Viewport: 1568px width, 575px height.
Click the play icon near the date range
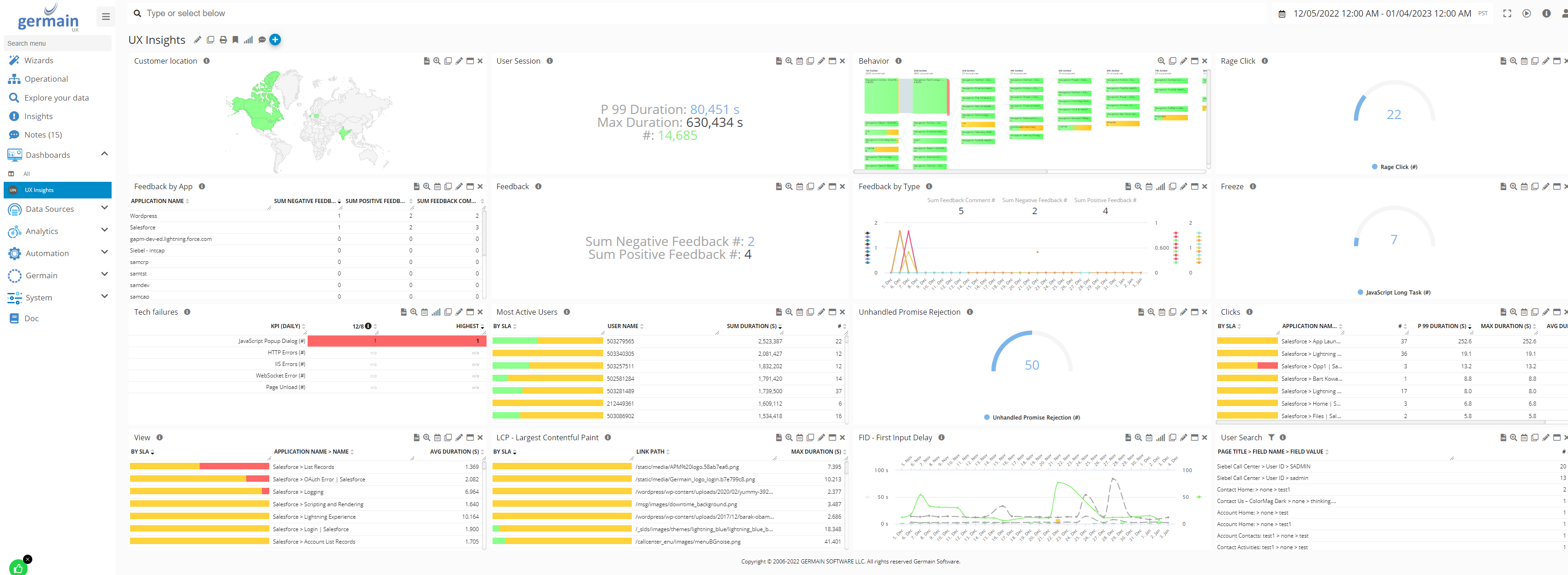tap(1526, 13)
